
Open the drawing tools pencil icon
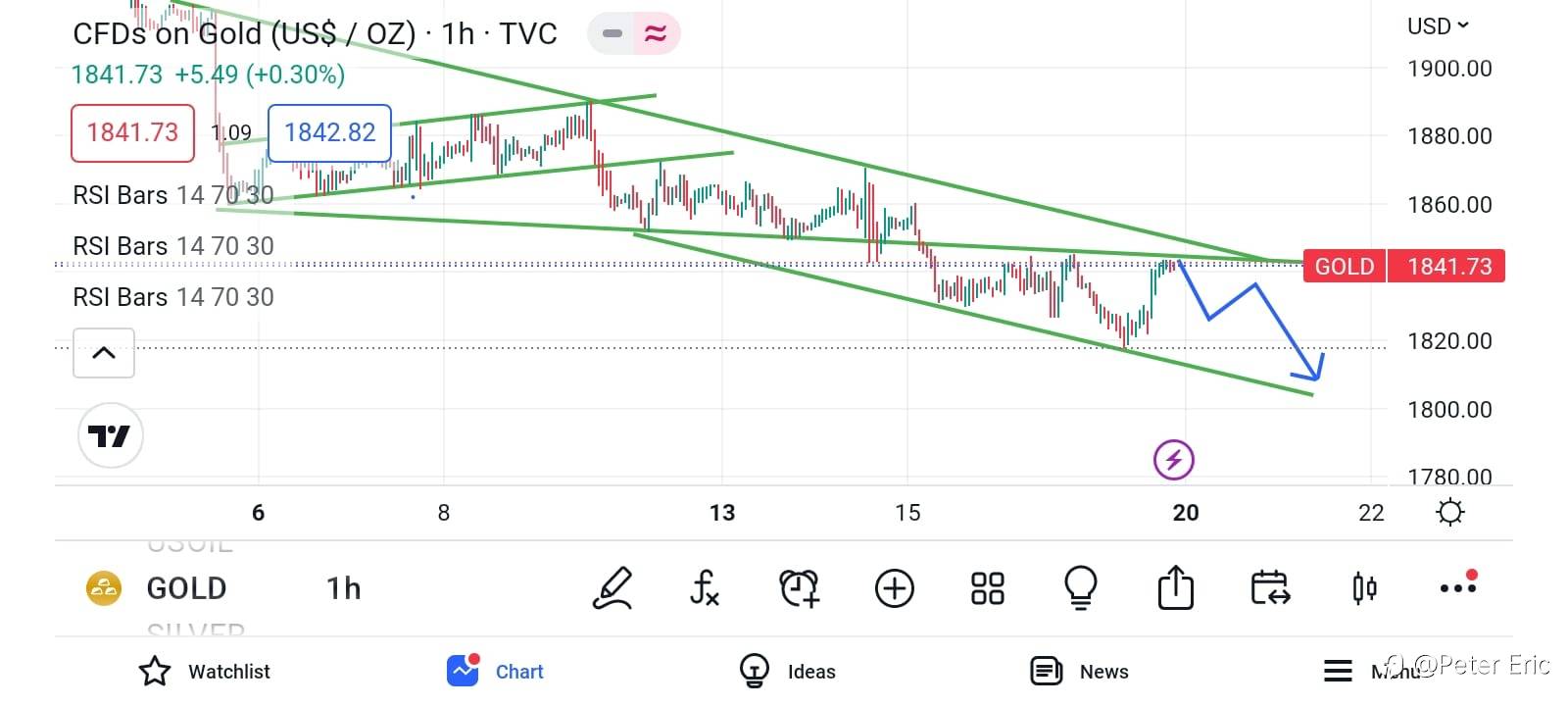coord(612,588)
